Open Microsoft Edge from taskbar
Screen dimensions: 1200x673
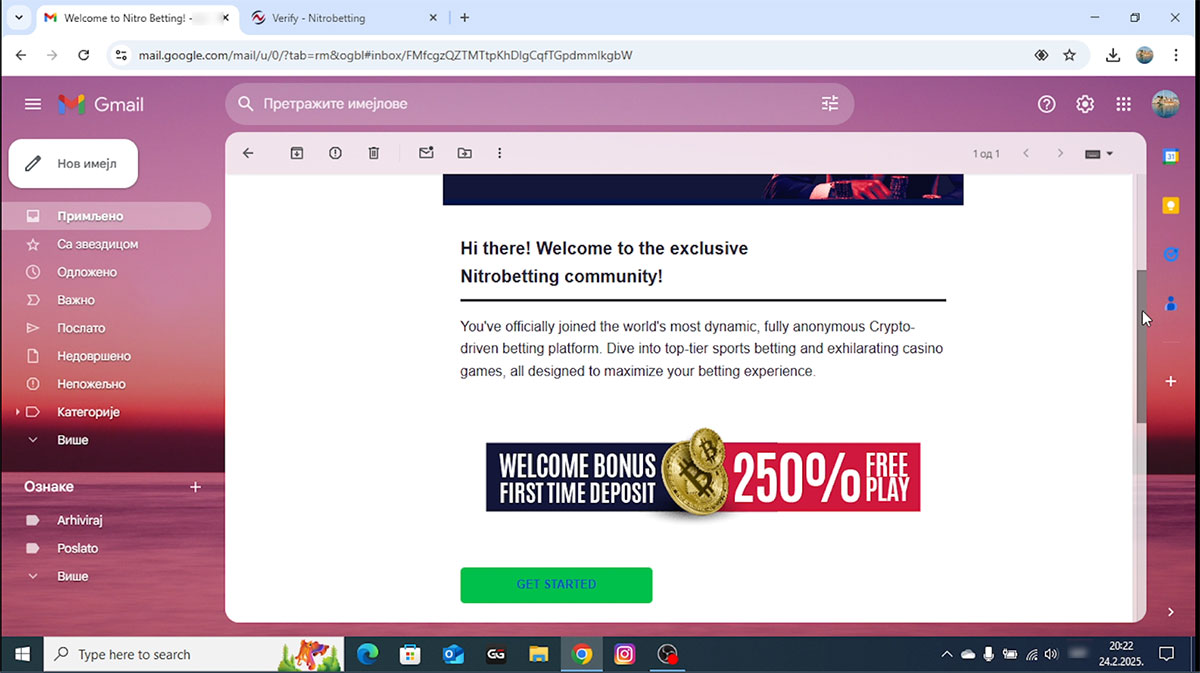coord(367,655)
